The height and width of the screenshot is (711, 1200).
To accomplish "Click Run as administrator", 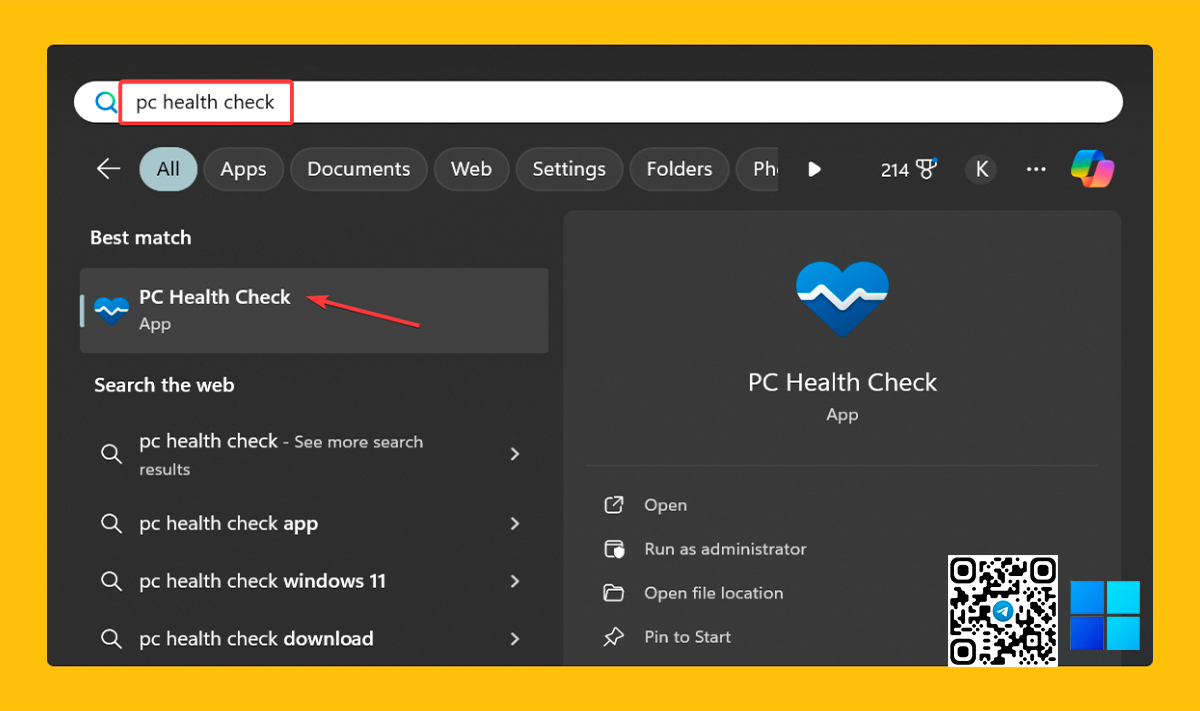I will 725,549.
